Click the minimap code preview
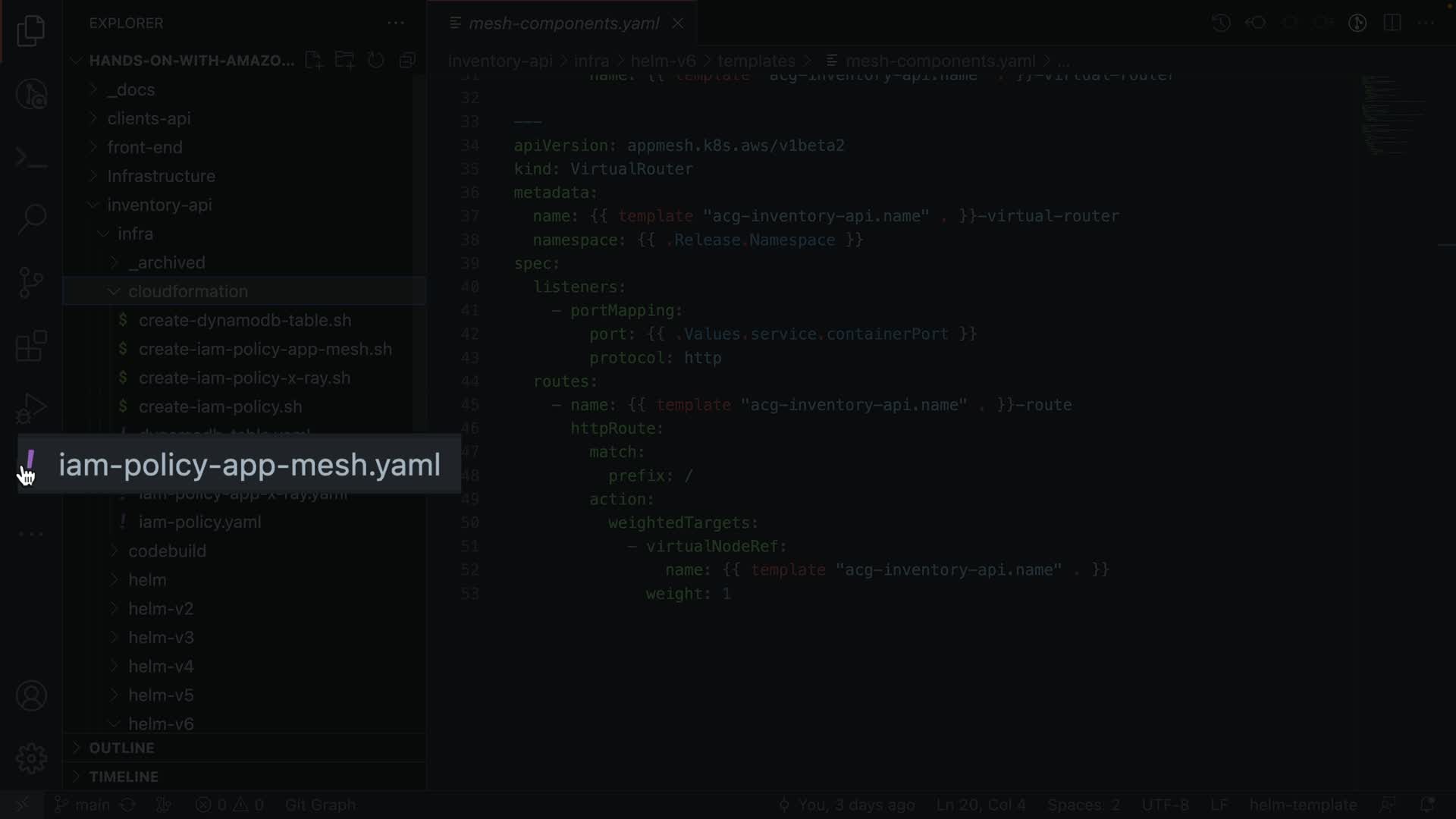 [1392, 114]
